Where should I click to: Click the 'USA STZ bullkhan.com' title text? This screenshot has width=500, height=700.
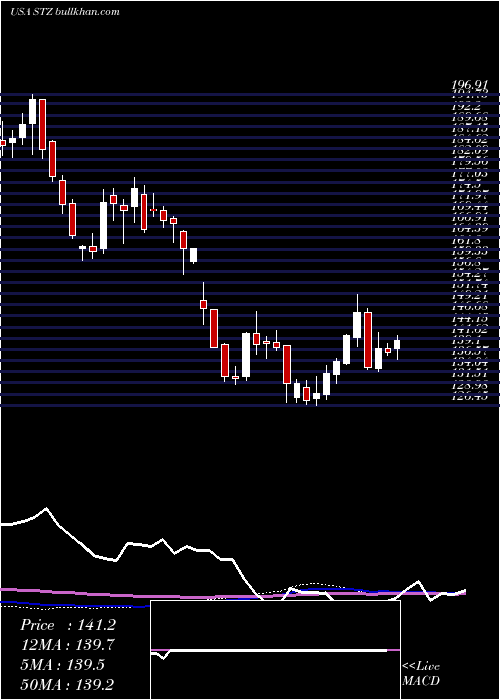coord(65,12)
